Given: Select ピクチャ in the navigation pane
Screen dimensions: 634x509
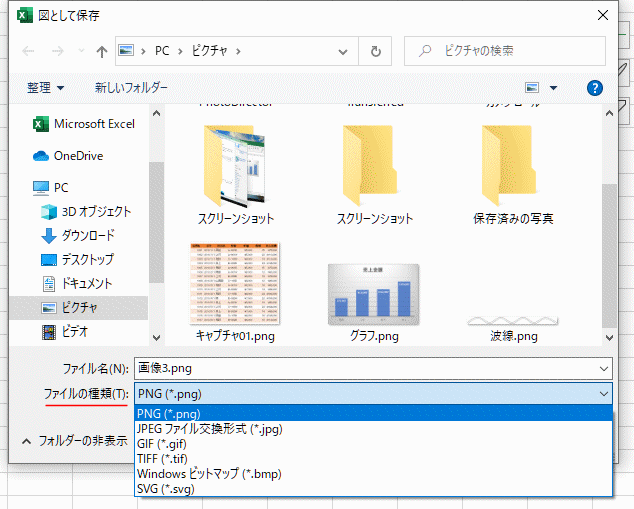Looking at the screenshot, I should point(78,308).
